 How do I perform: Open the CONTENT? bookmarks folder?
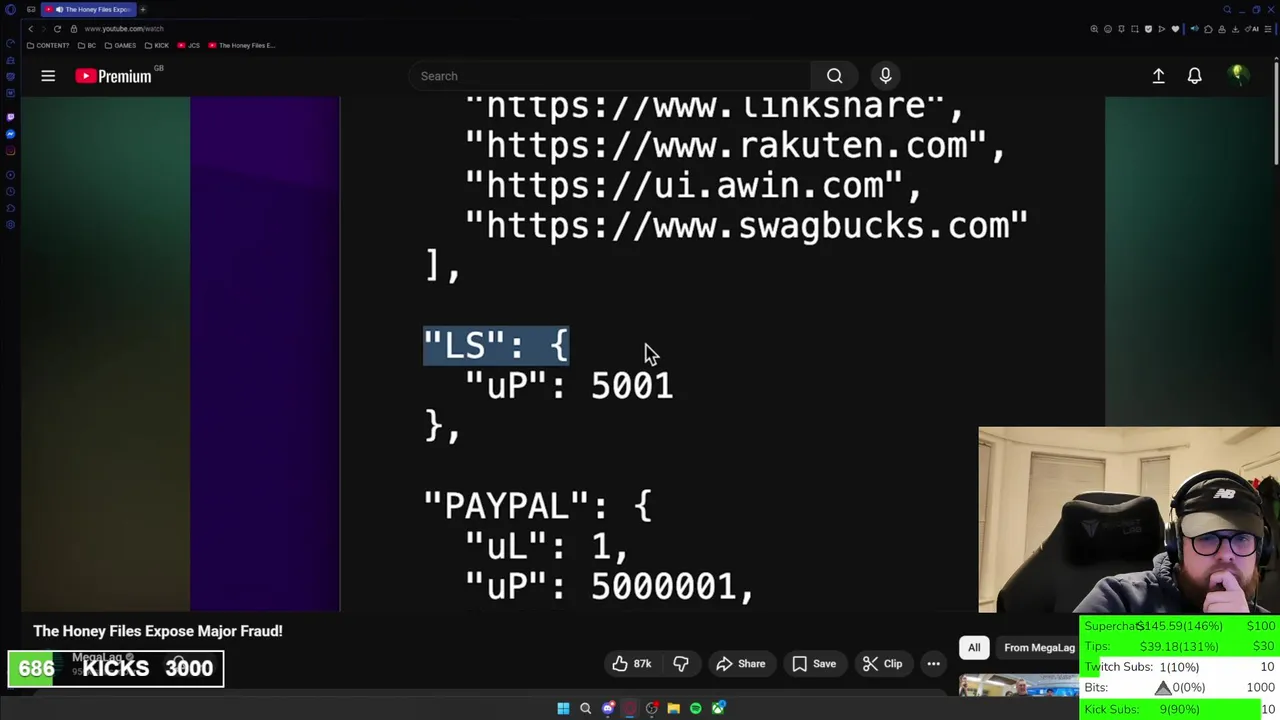click(48, 45)
